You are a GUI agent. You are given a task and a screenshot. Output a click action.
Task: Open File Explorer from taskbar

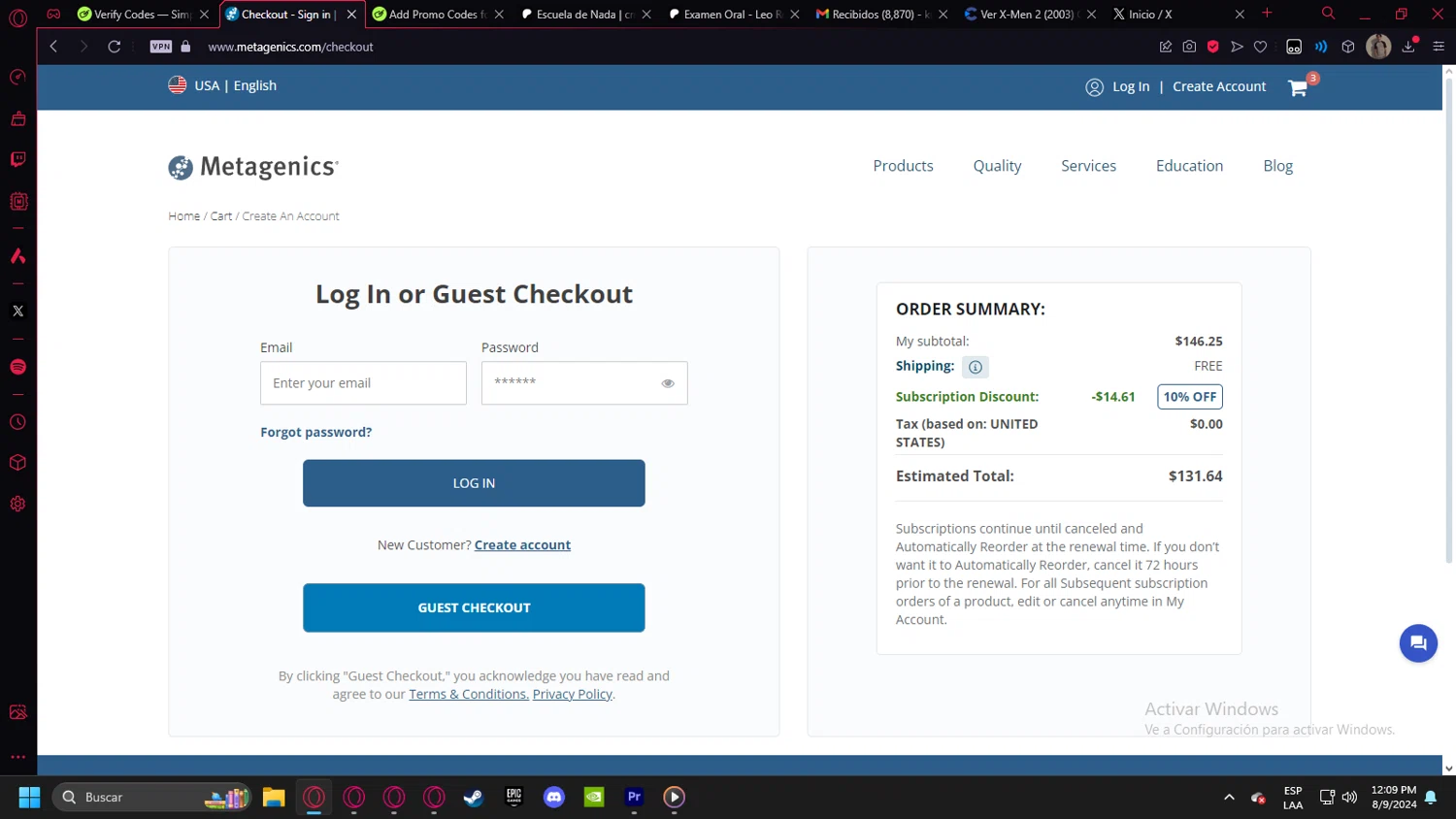point(274,798)
